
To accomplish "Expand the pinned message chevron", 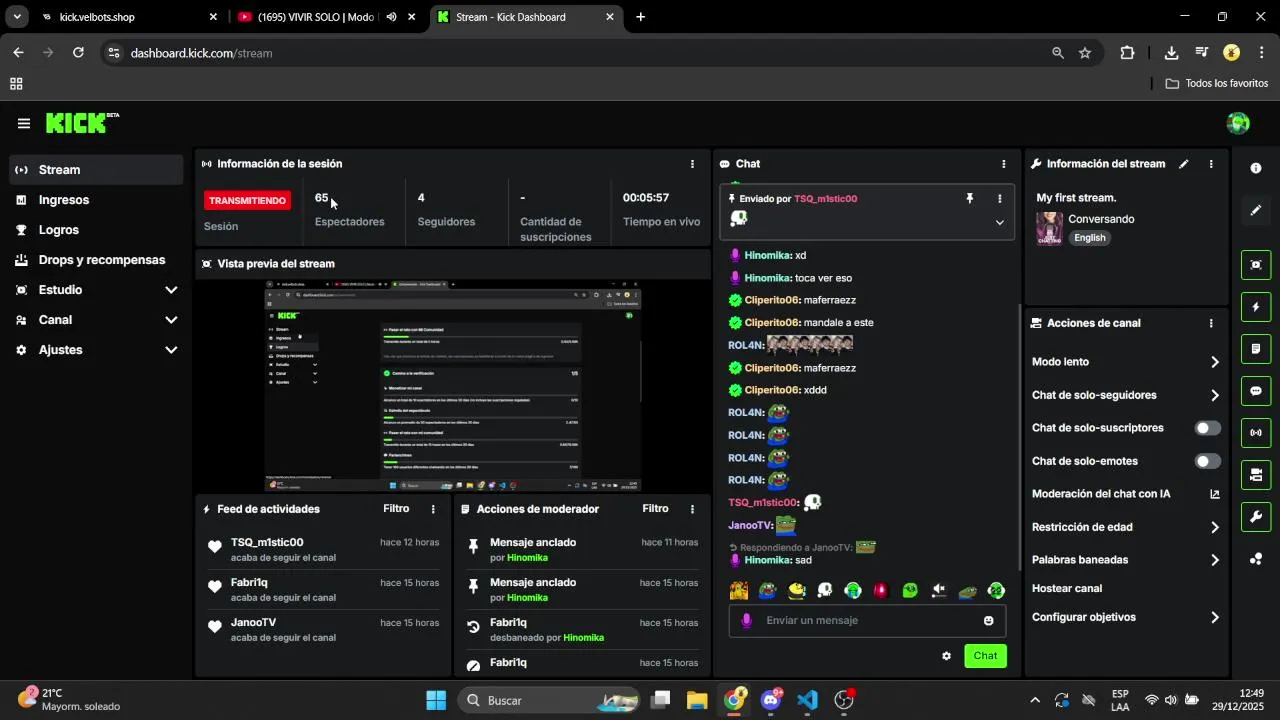I will point(999,223).
